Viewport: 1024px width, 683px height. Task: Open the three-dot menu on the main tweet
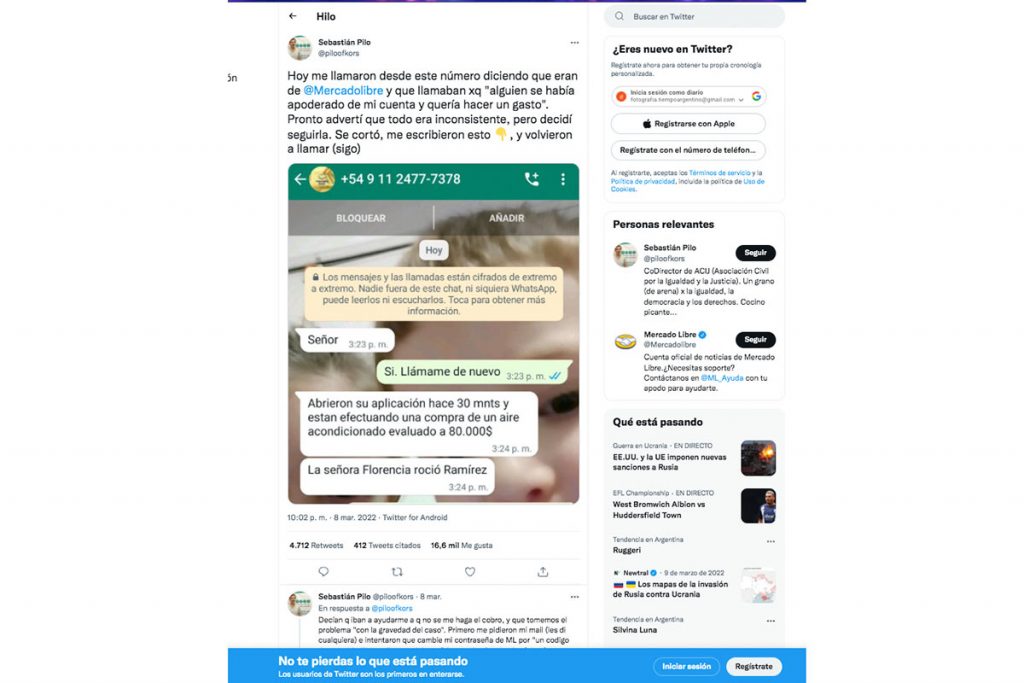tap(574, 42)
